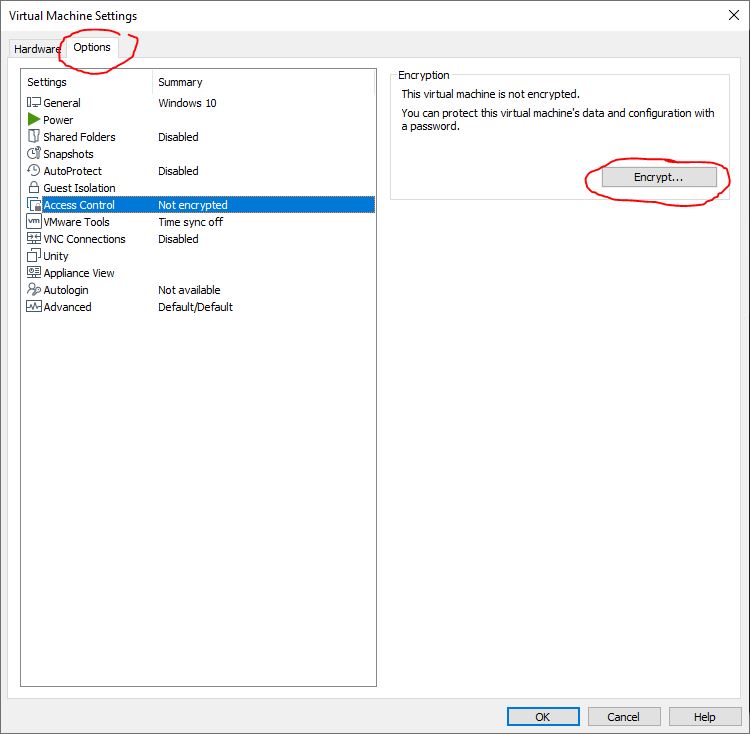Click the Settings column header
The height and width of the screenshot is (734, 750).
tap(47, 82)
